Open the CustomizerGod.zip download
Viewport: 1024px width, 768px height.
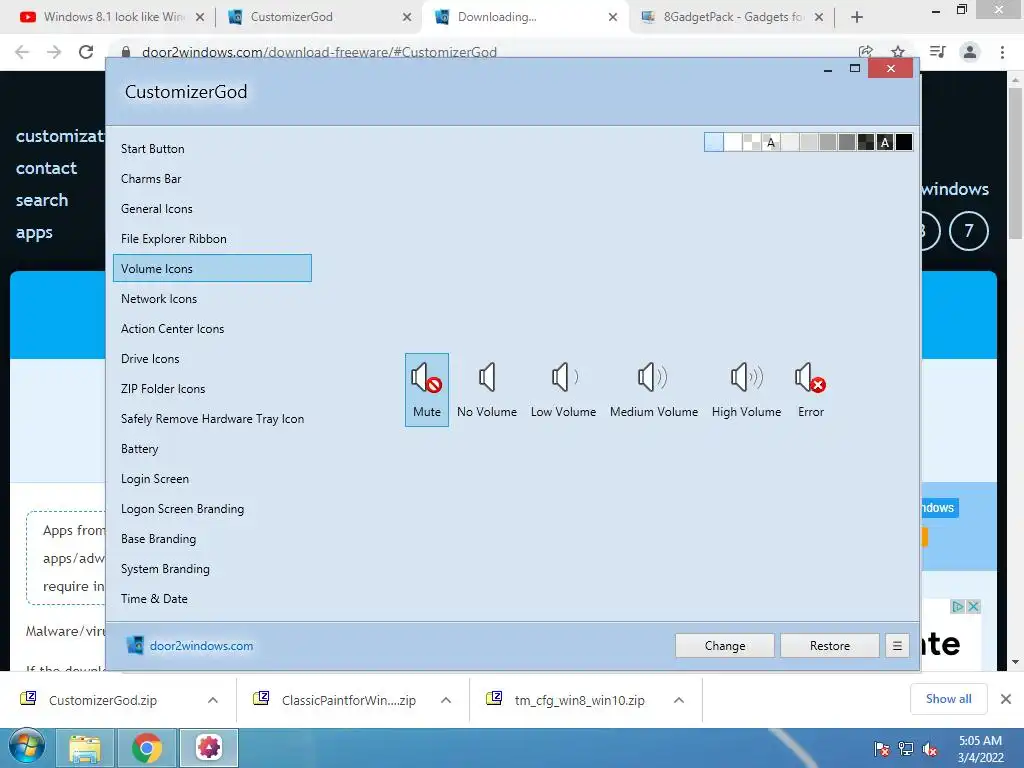click(103, 700)
